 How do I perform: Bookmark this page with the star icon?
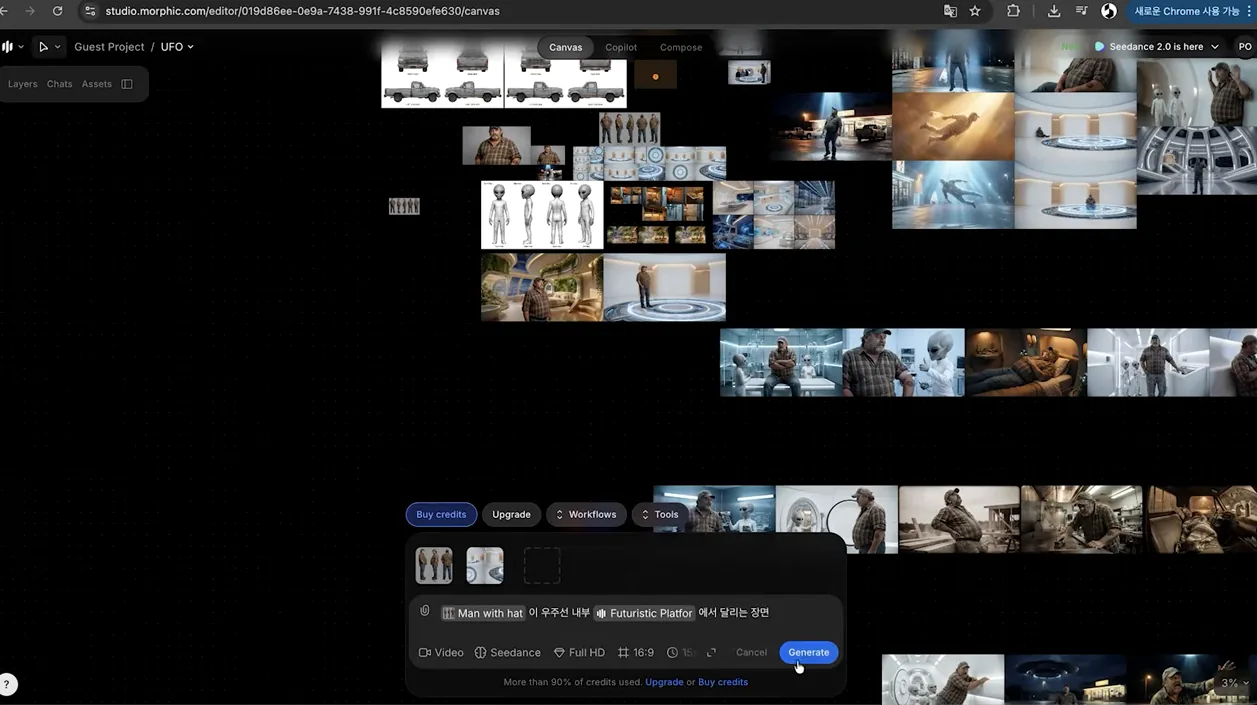tap(975, 11)
